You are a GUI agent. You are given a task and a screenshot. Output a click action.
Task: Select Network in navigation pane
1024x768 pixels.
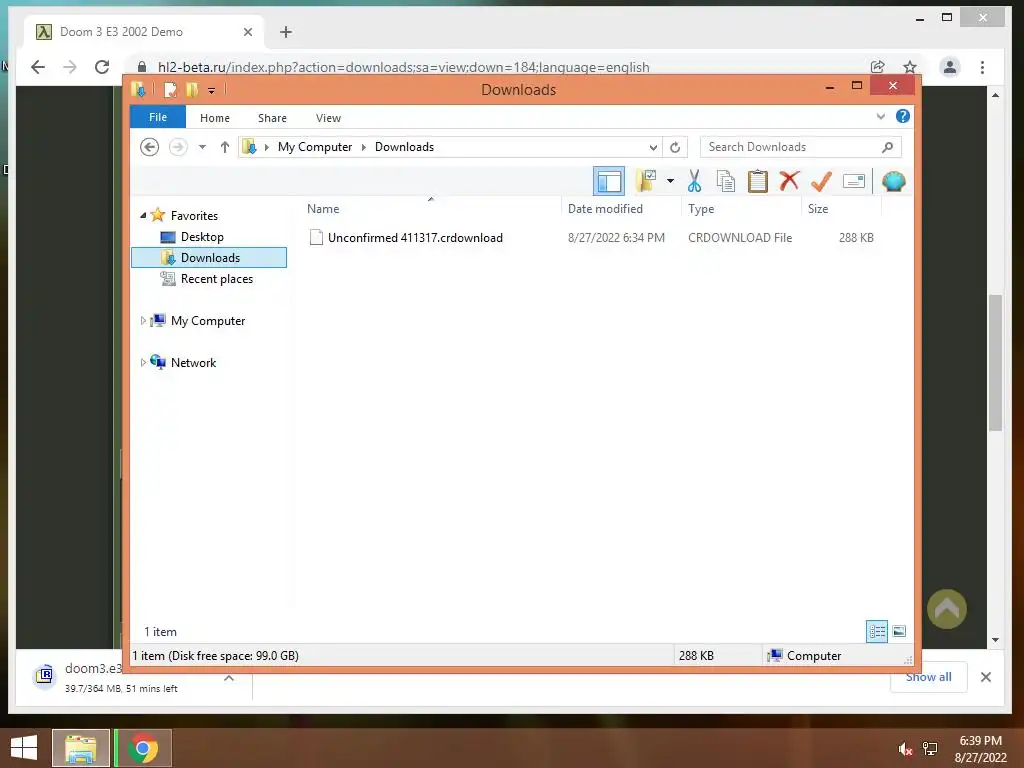(193, 362)
